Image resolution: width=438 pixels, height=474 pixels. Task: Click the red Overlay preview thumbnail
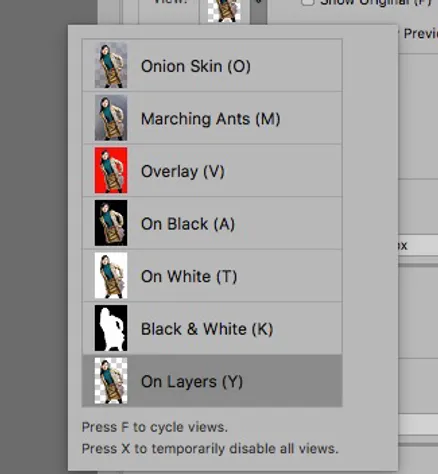[x=111, y=170]
